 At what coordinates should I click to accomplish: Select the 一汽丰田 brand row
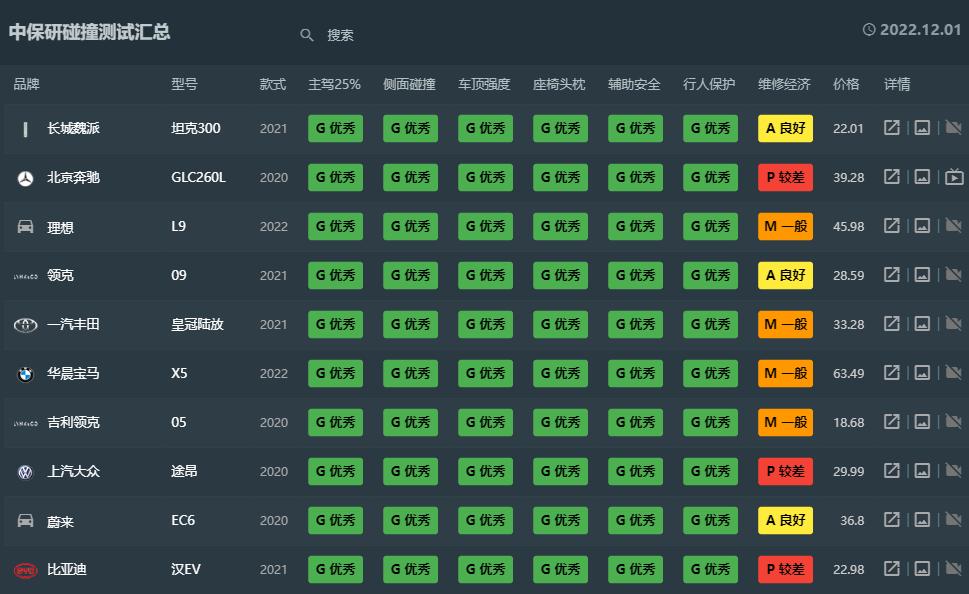[73, 324]
